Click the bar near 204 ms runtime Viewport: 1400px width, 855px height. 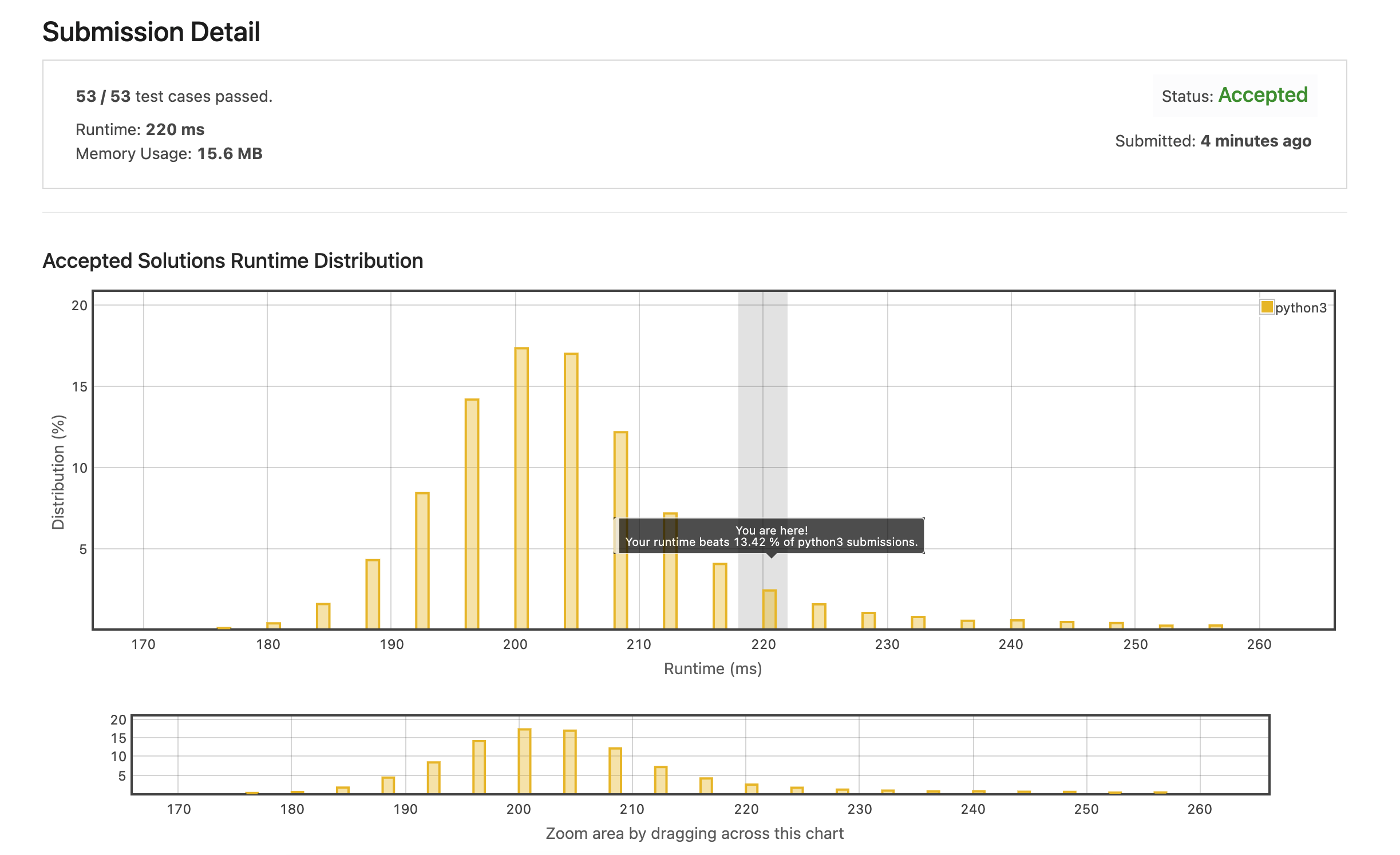(x=571, y=490)
